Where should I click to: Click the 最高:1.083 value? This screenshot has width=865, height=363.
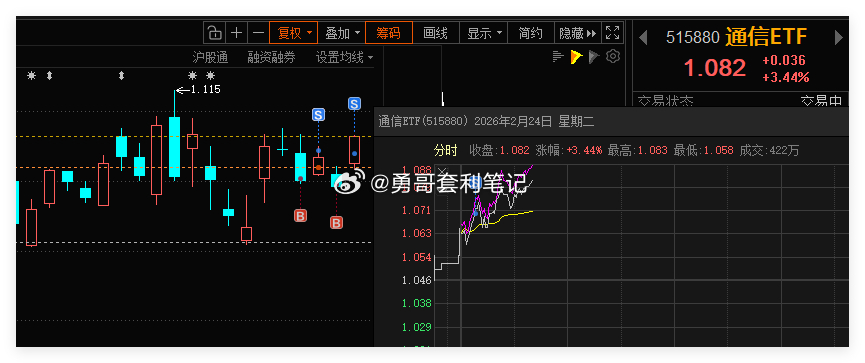click(637, 150)
